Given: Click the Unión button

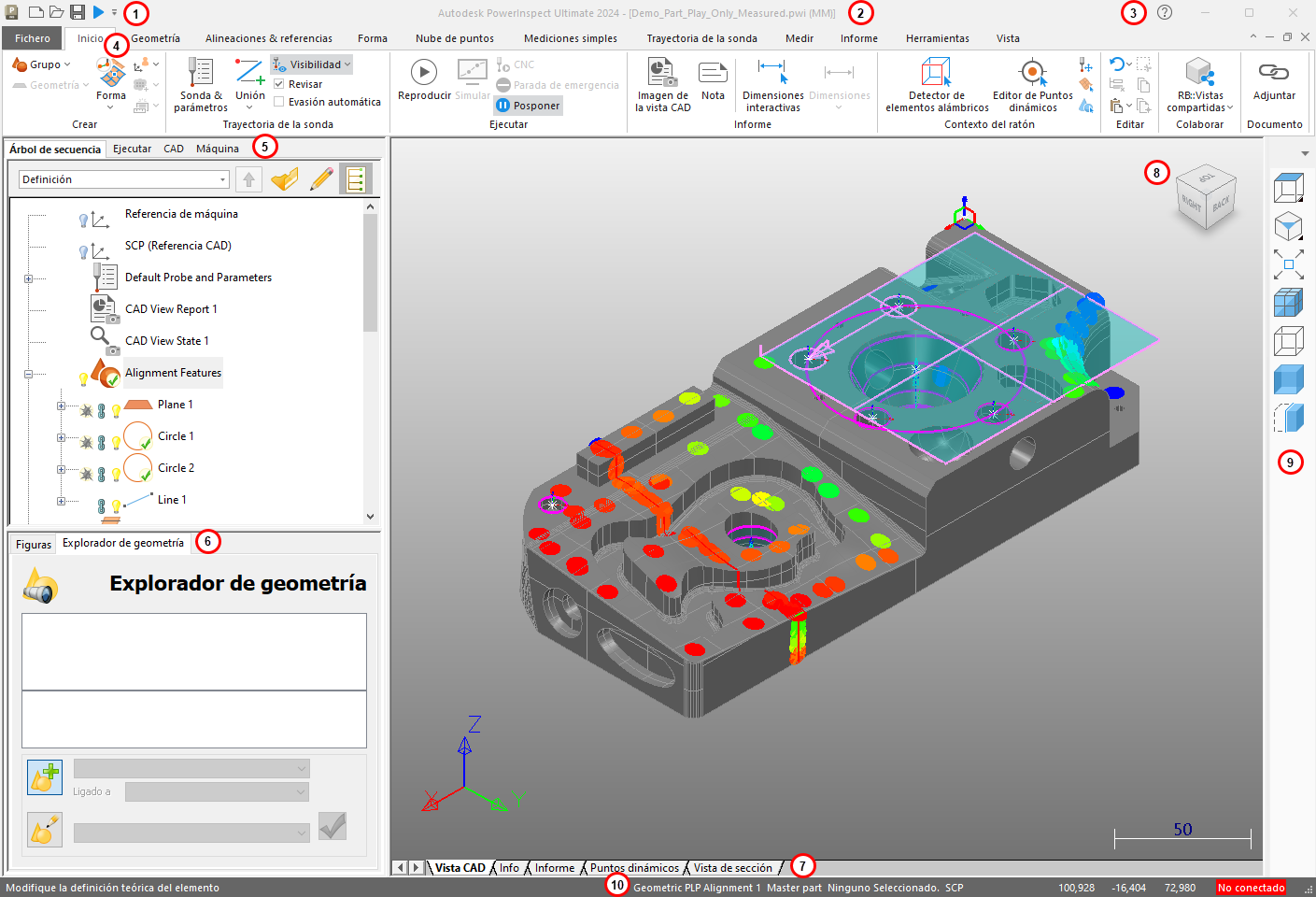Looking at the screenshot, I should pyautogui.click(x=250, y=85).
